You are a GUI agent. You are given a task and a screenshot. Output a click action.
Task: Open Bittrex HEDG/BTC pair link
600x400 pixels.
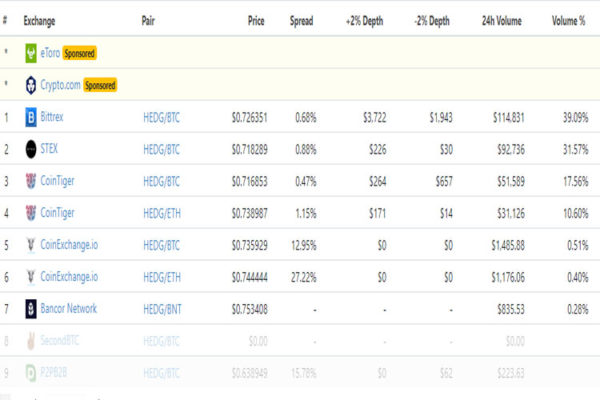[161, 118]
